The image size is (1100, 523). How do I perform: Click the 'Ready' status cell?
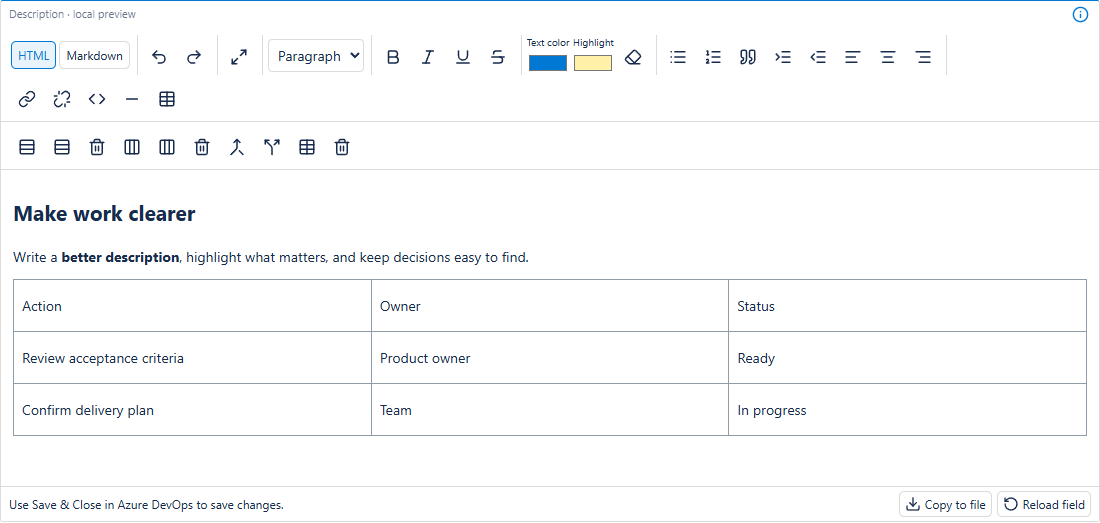pos(907,358)
